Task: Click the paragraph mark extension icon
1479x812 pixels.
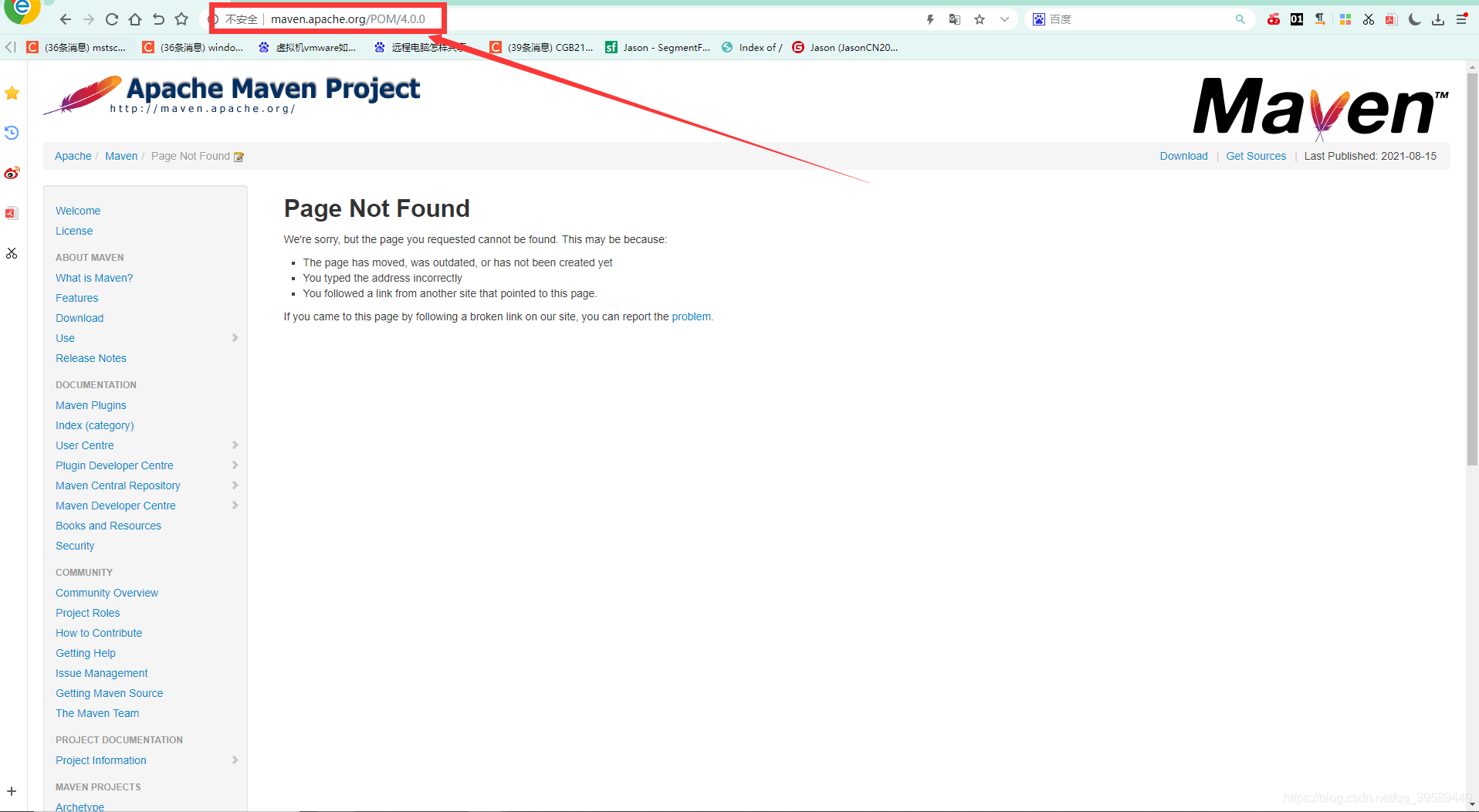Action: [1321, 19]
